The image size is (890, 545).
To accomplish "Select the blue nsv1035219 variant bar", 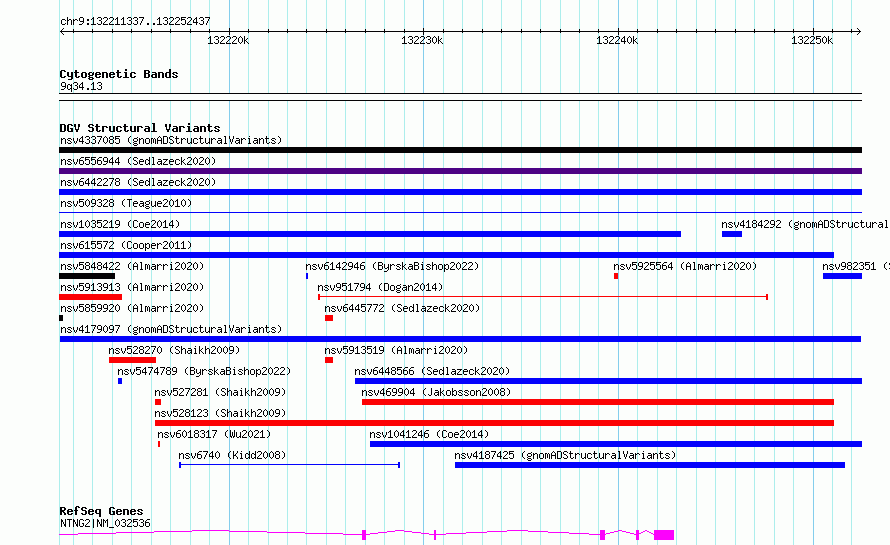I will 370,234.
